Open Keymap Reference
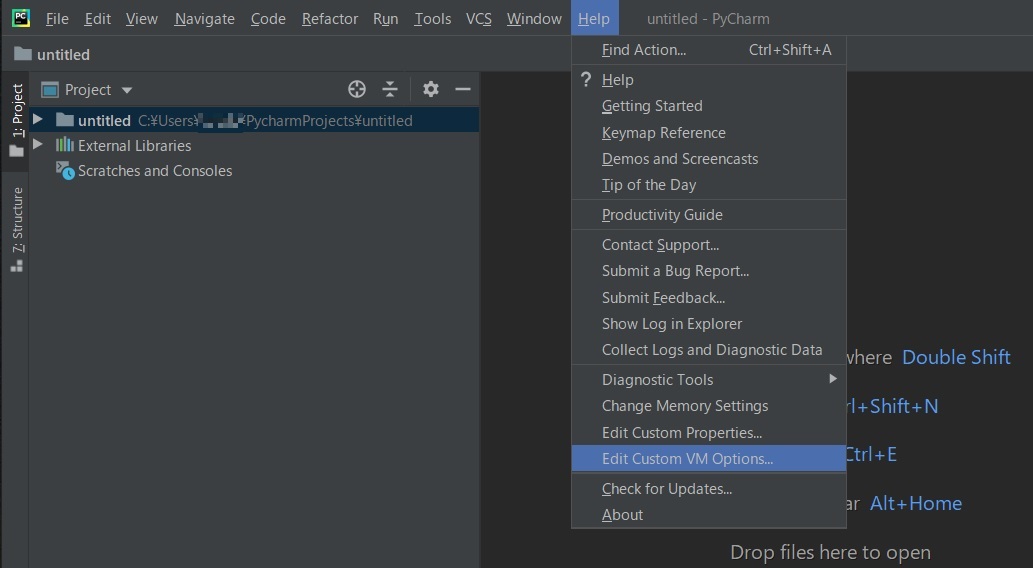 click(x=709, y=132)
